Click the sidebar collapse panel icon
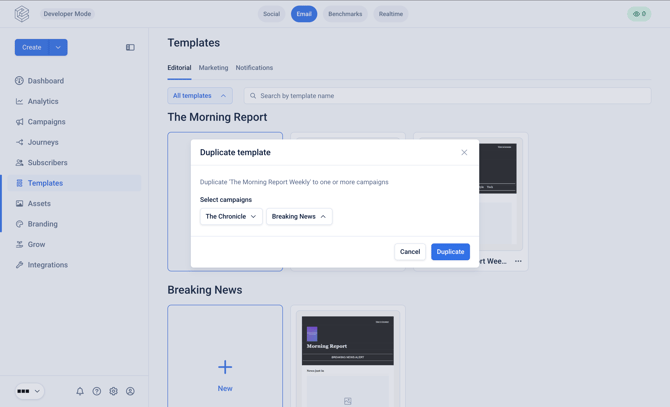Viewport: 670px width, 407px height. click(x=130, y=47)
